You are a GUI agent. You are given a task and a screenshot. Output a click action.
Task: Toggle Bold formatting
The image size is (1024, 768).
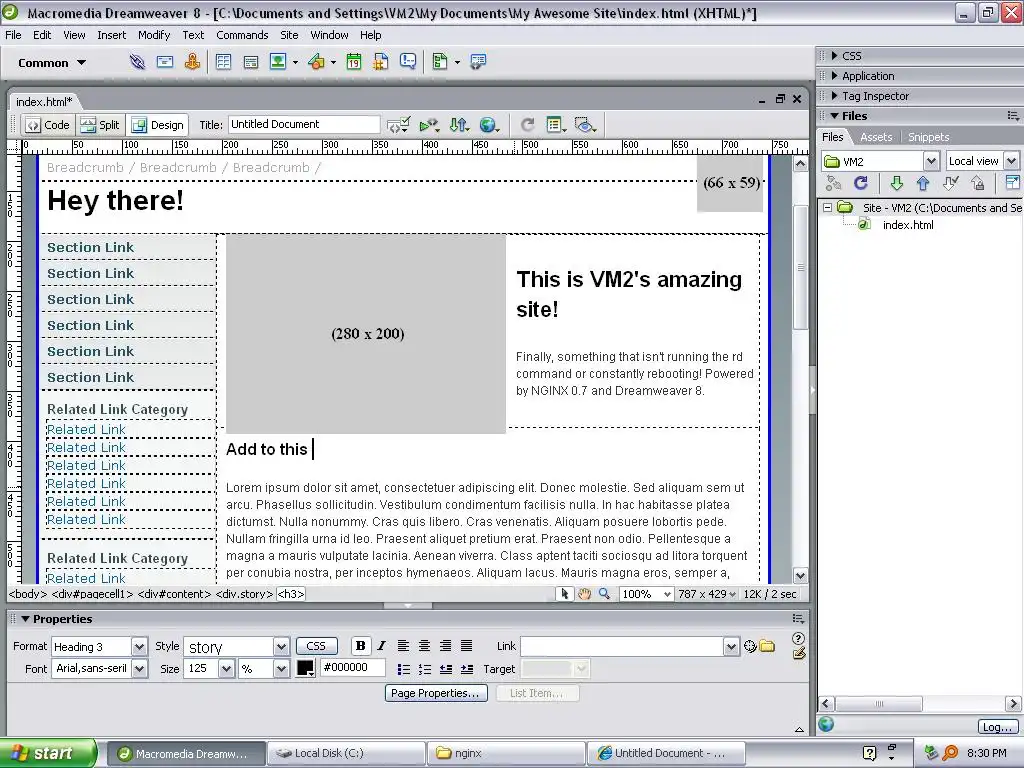360,646
